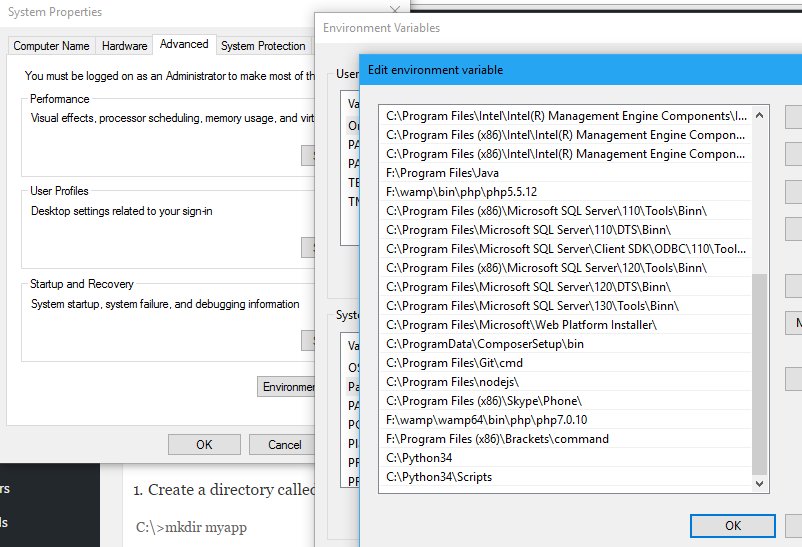Select C:\Python34\Scripts entry

click(x=566, y=476)
